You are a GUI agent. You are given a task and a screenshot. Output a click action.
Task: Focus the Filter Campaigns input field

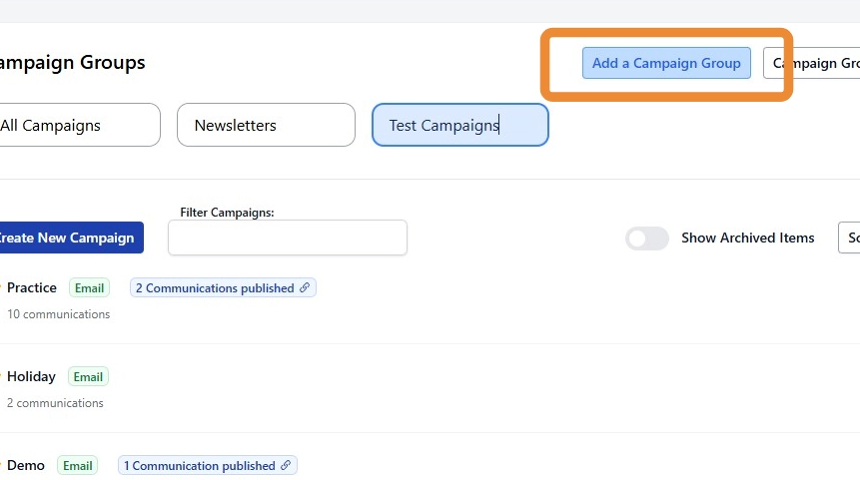click(288, 238)
